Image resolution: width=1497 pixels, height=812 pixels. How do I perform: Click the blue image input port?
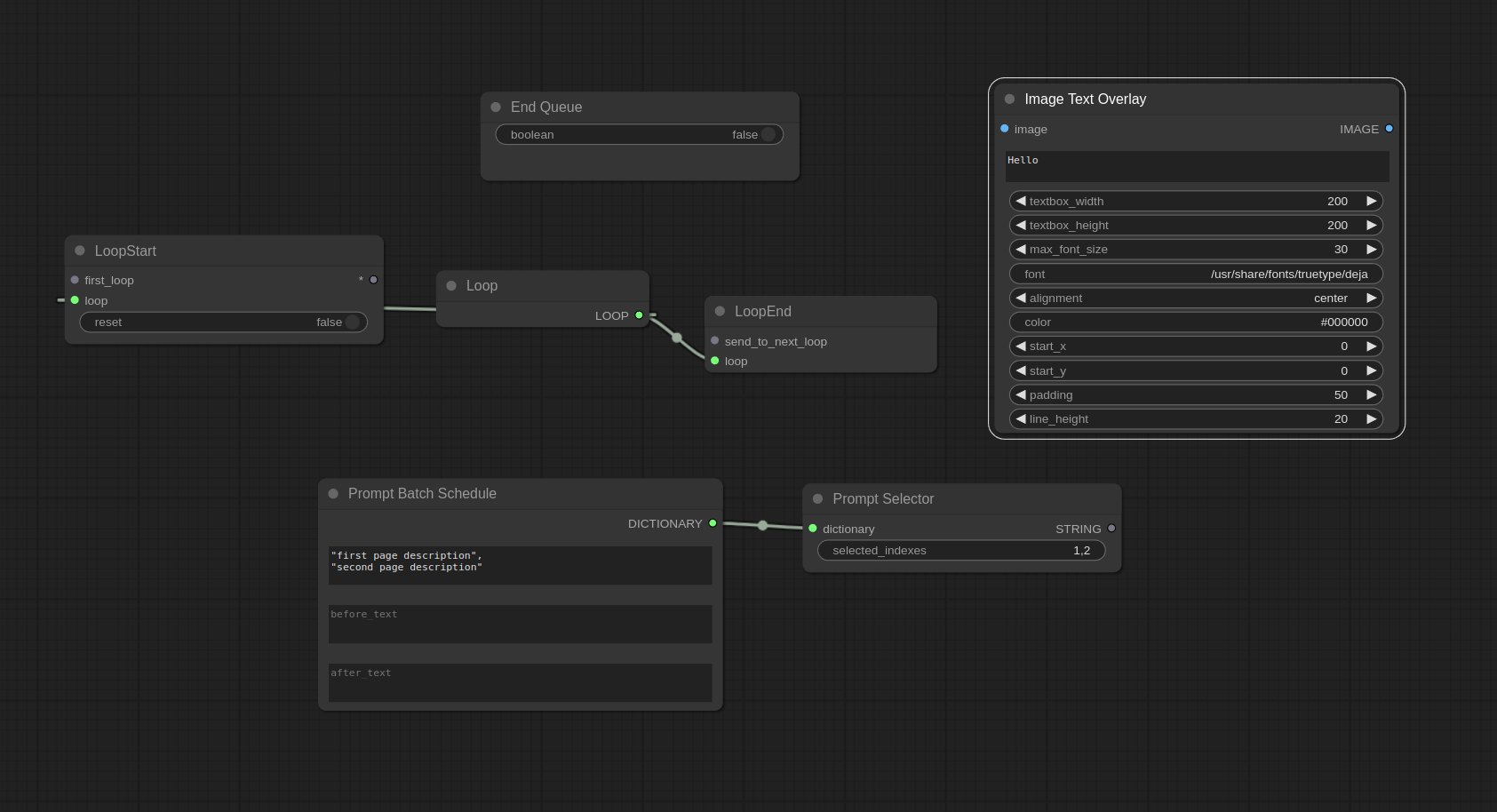tap(1005, 129)
